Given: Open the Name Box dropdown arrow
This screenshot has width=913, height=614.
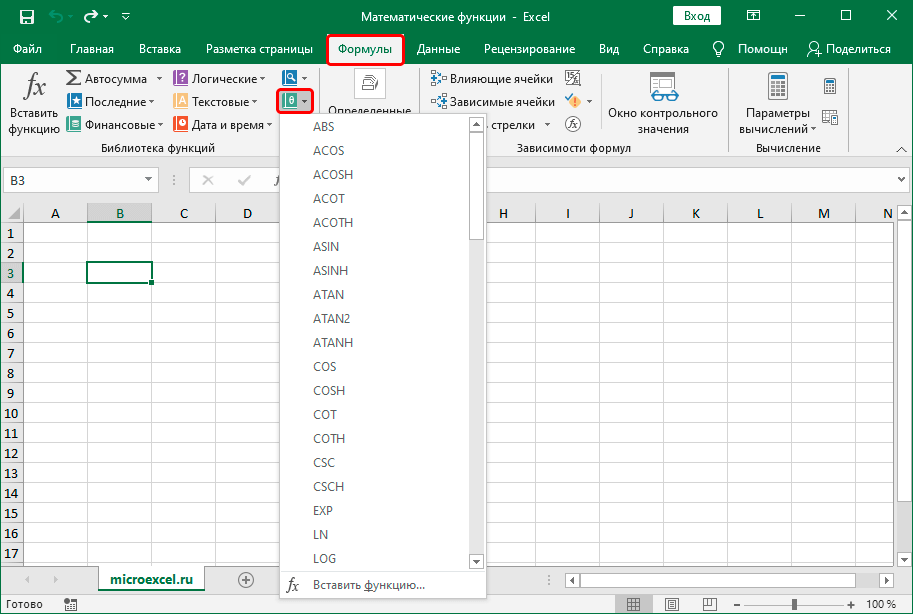Looking at the screenshot, I should tap(149, 180).
